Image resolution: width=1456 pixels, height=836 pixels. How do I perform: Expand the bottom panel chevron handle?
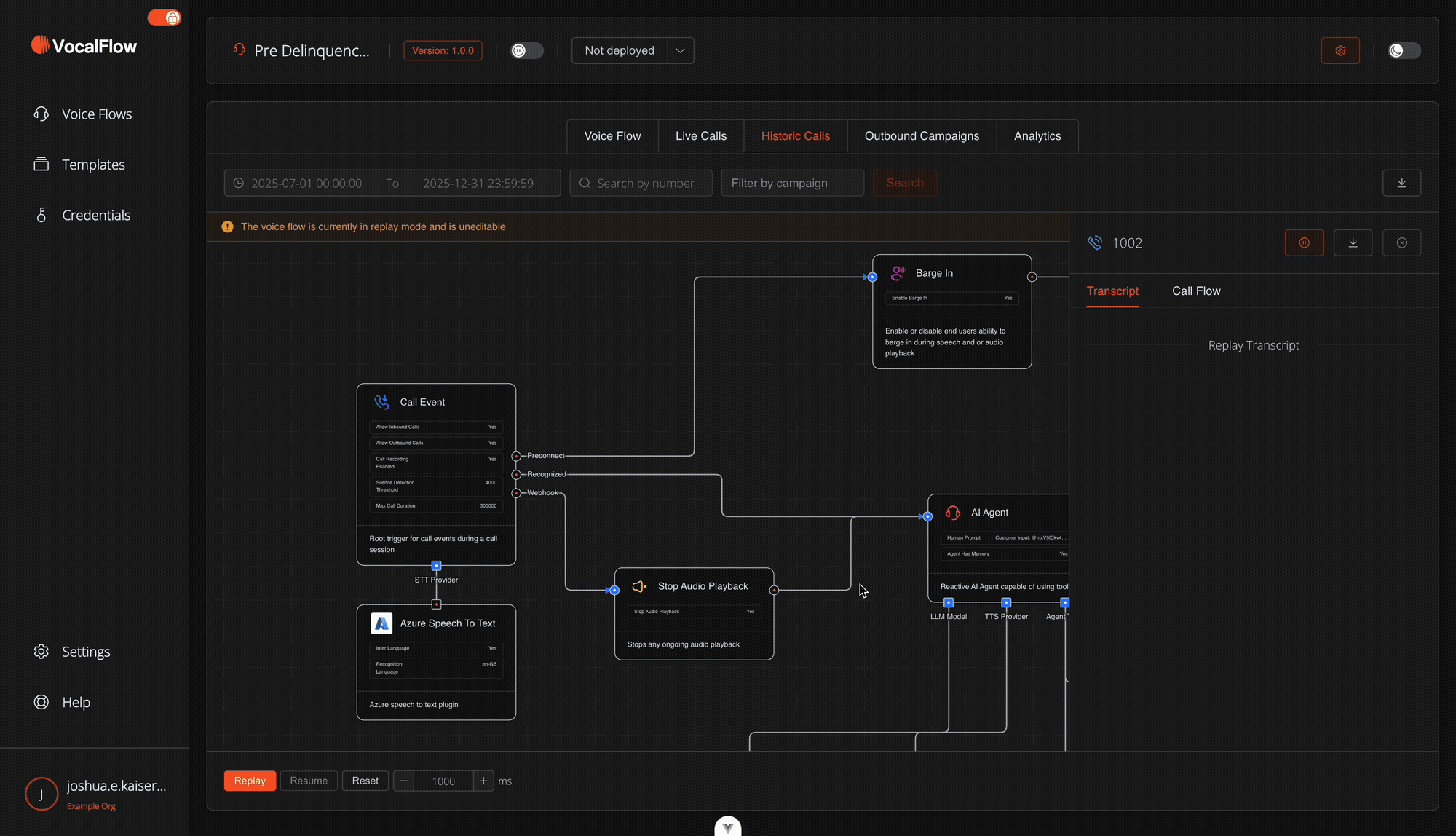tap(727, 827)
